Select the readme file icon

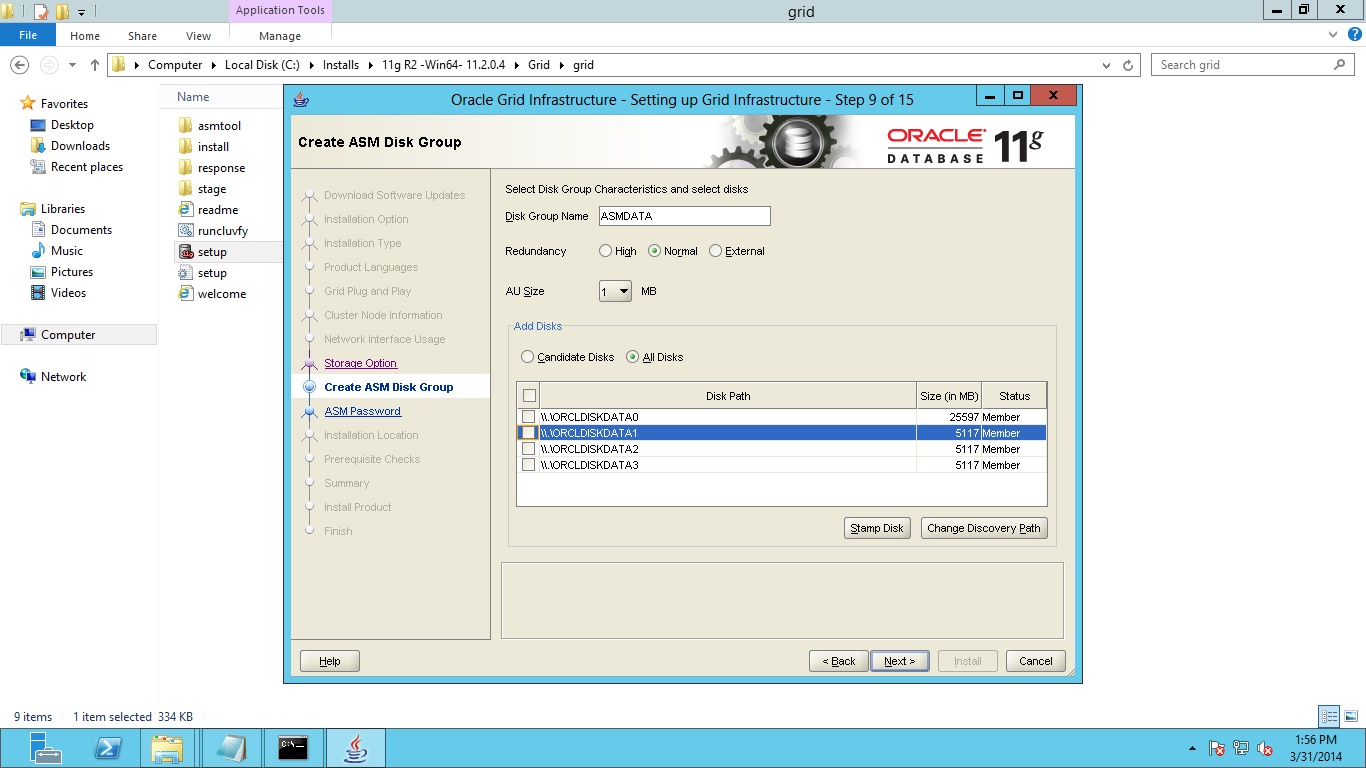point(185,210)
